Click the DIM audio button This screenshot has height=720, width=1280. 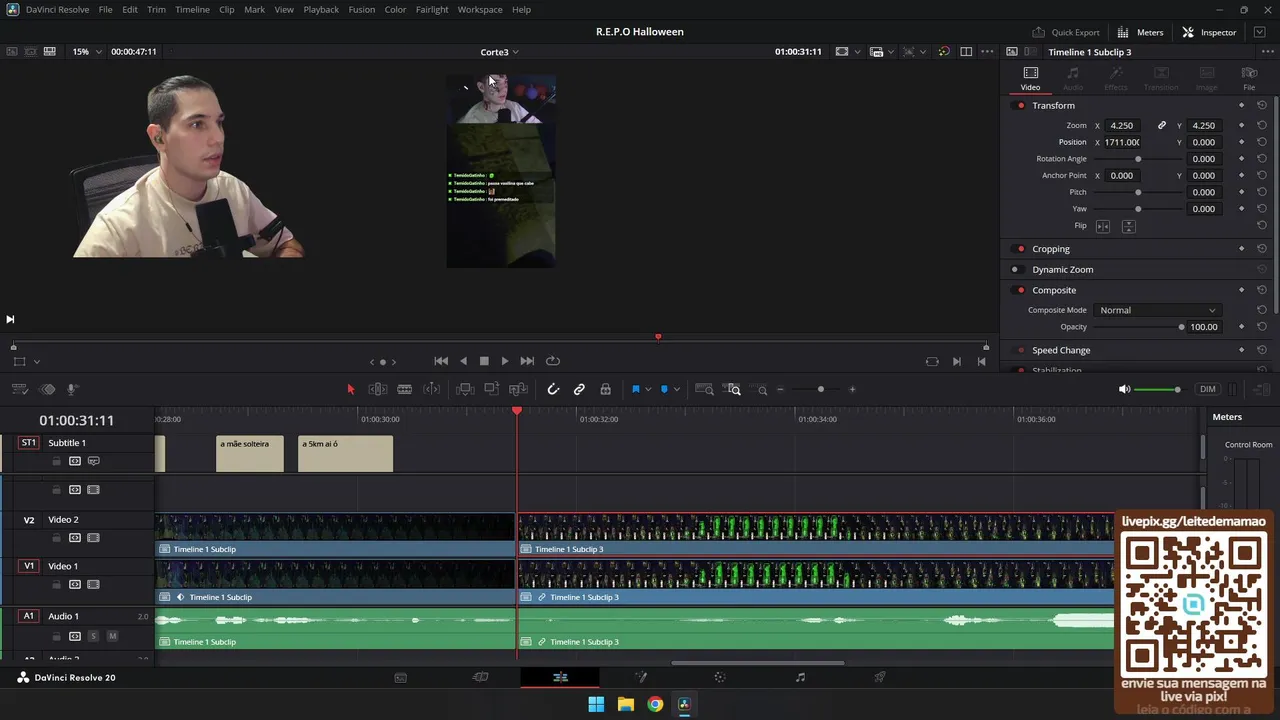(x=1208, y=389)
